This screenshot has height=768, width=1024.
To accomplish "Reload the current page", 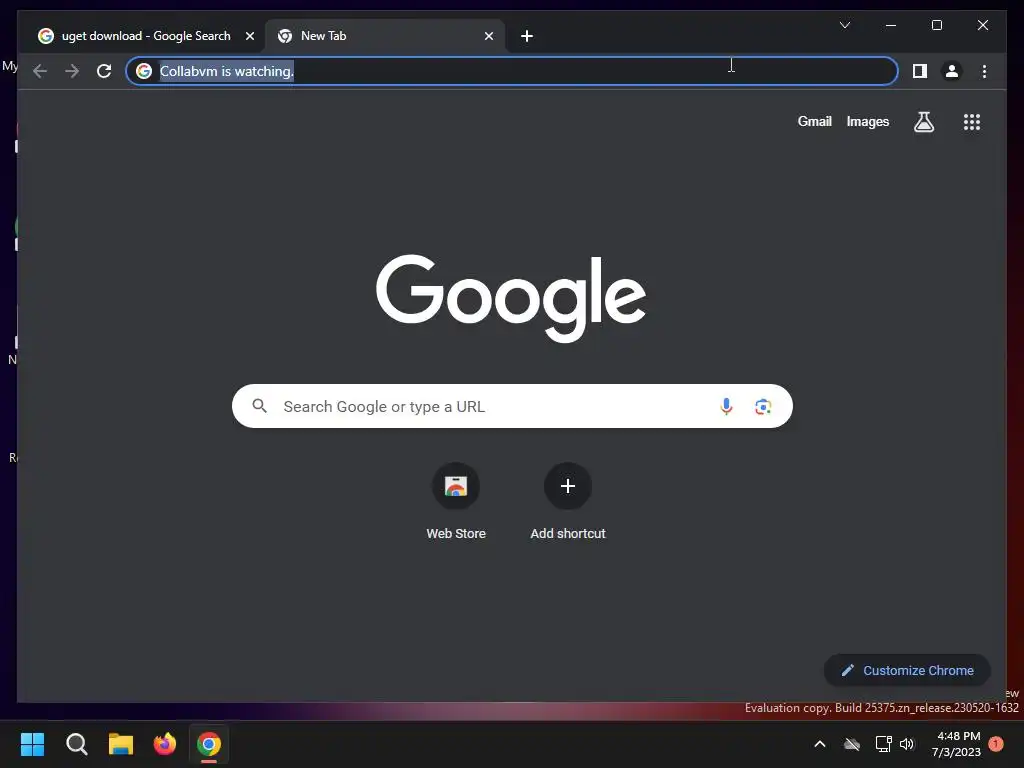I will point(104,71).
